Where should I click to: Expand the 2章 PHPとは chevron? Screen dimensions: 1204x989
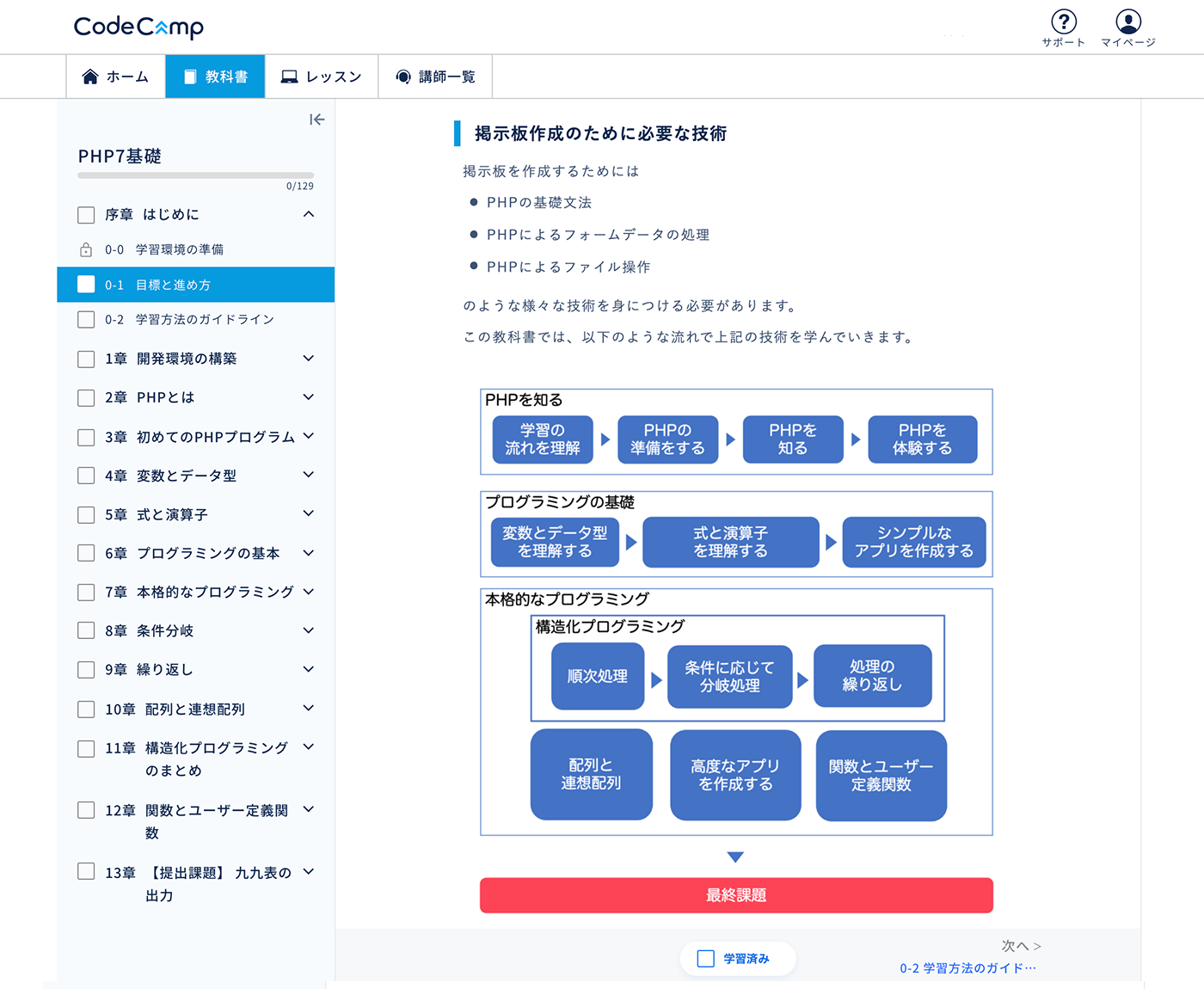[x=309, y=396]
